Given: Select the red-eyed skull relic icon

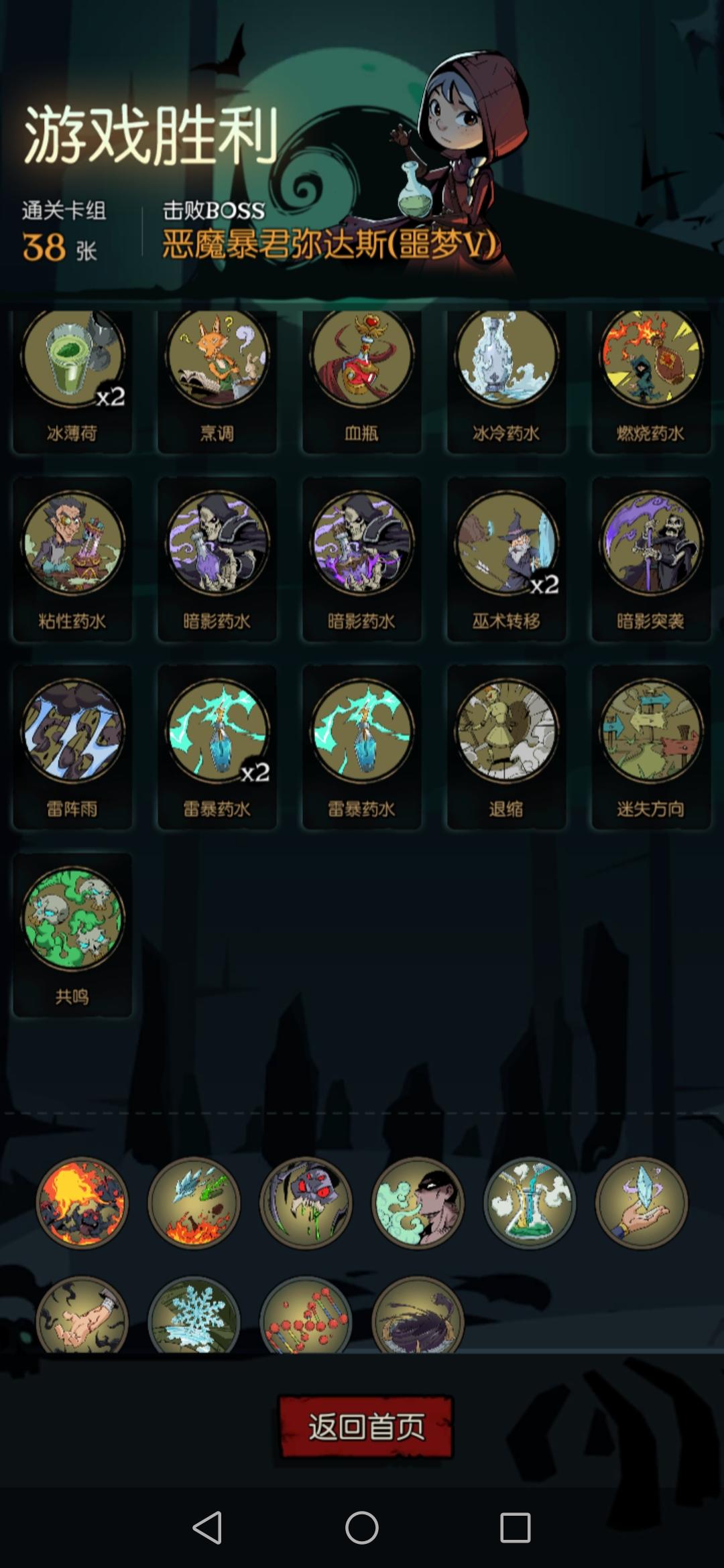Looking at the screenshot, I should (x=306, y=1203).
